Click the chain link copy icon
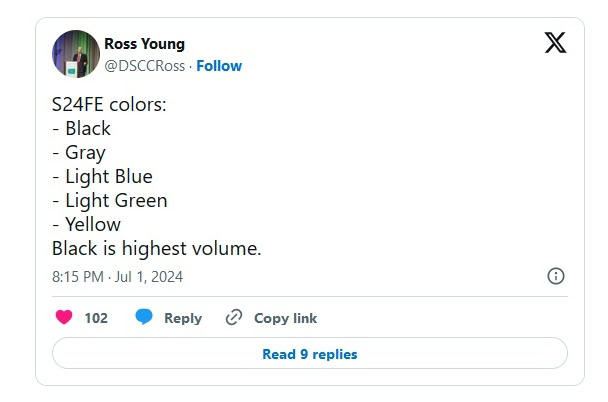The width and height of the screenshot is (608, 402). [x=234, y=318]
